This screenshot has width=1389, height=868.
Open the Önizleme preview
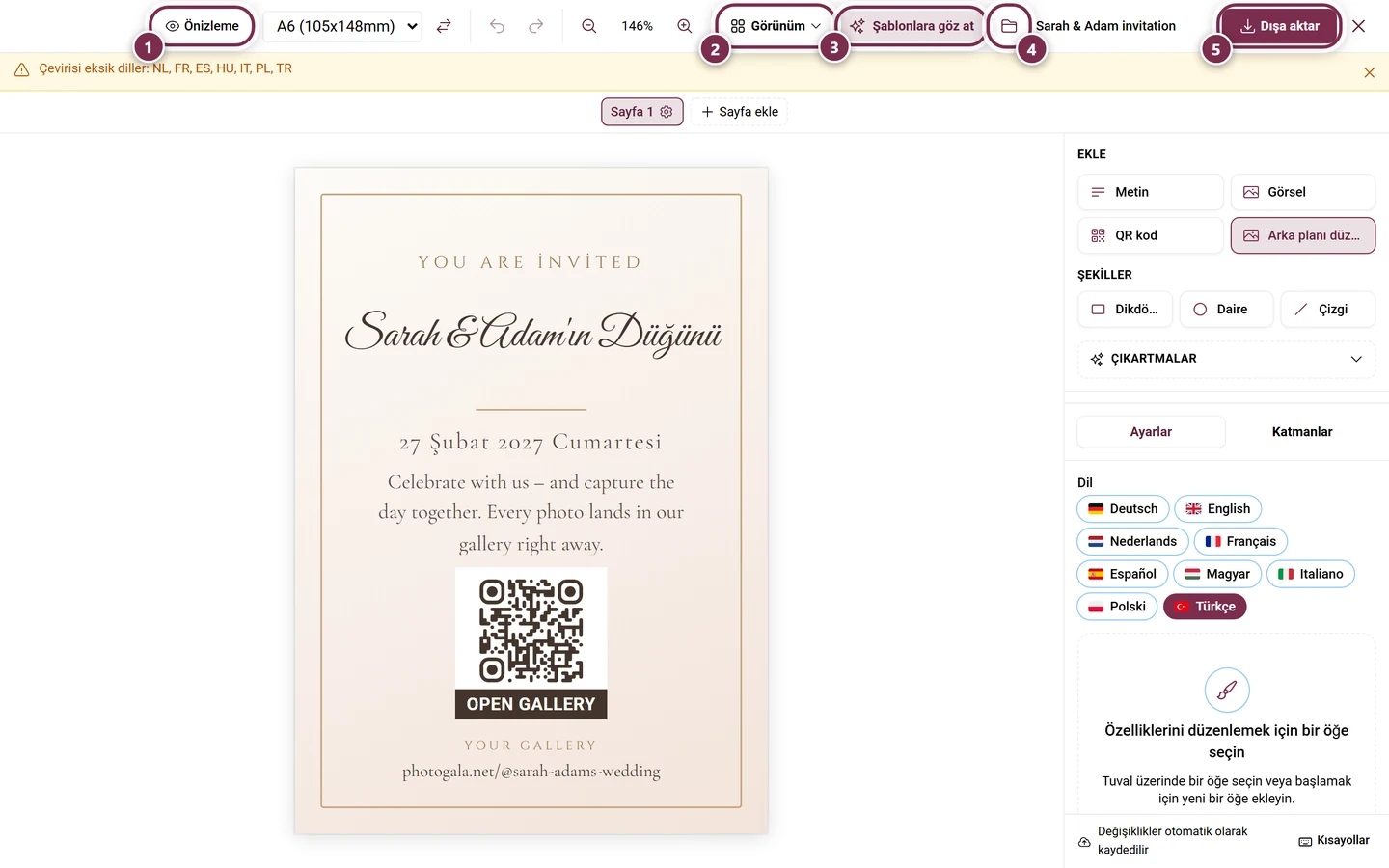coord(203,26)
